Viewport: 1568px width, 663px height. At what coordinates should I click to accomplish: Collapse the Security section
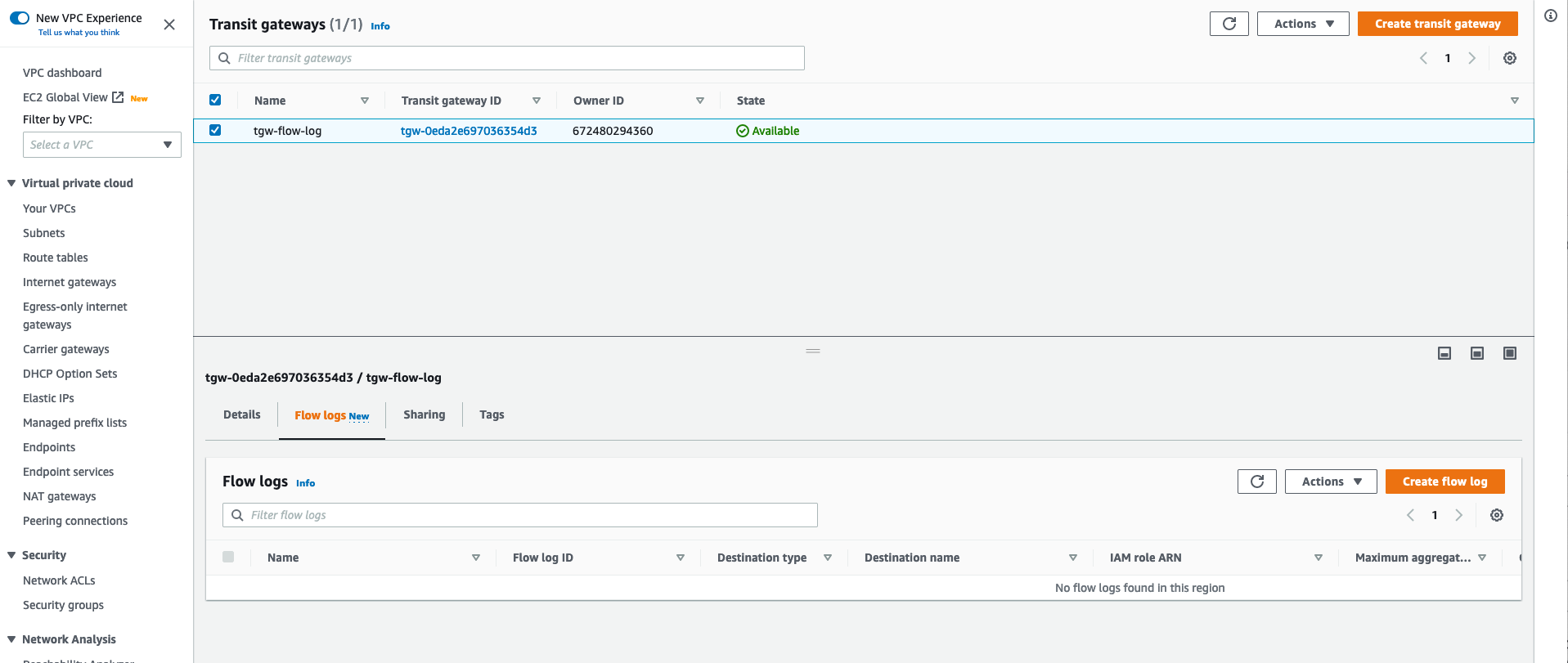11,555
